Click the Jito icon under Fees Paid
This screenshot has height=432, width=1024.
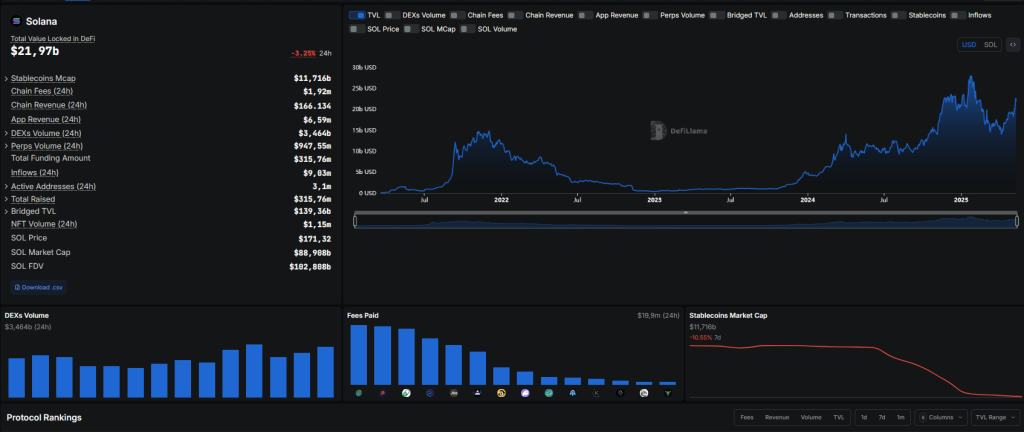[454, 393]
